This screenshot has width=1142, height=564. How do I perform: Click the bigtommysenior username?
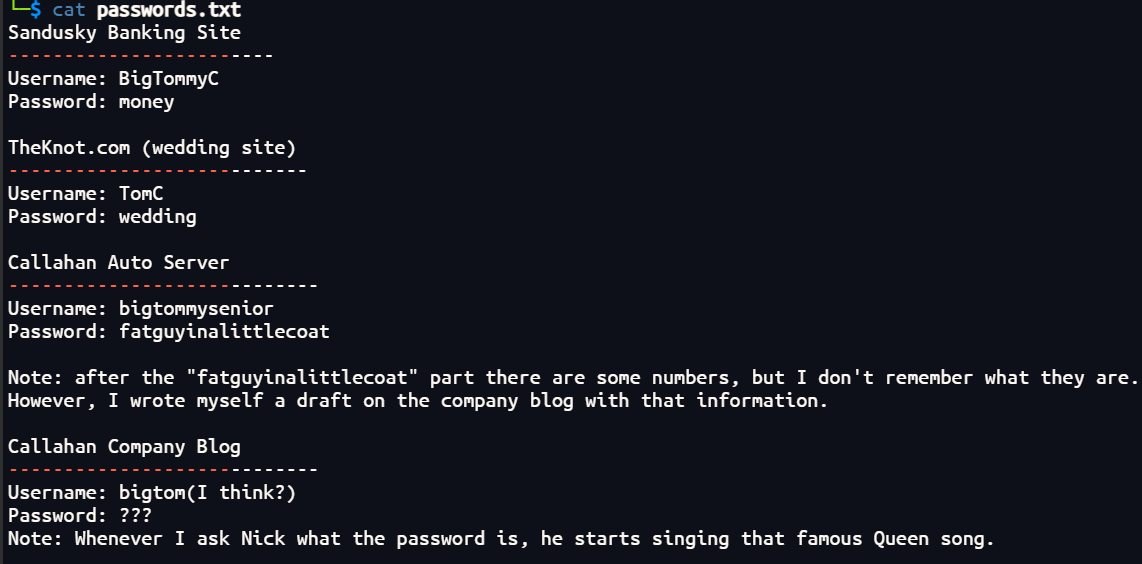click(x=196, y=309)
